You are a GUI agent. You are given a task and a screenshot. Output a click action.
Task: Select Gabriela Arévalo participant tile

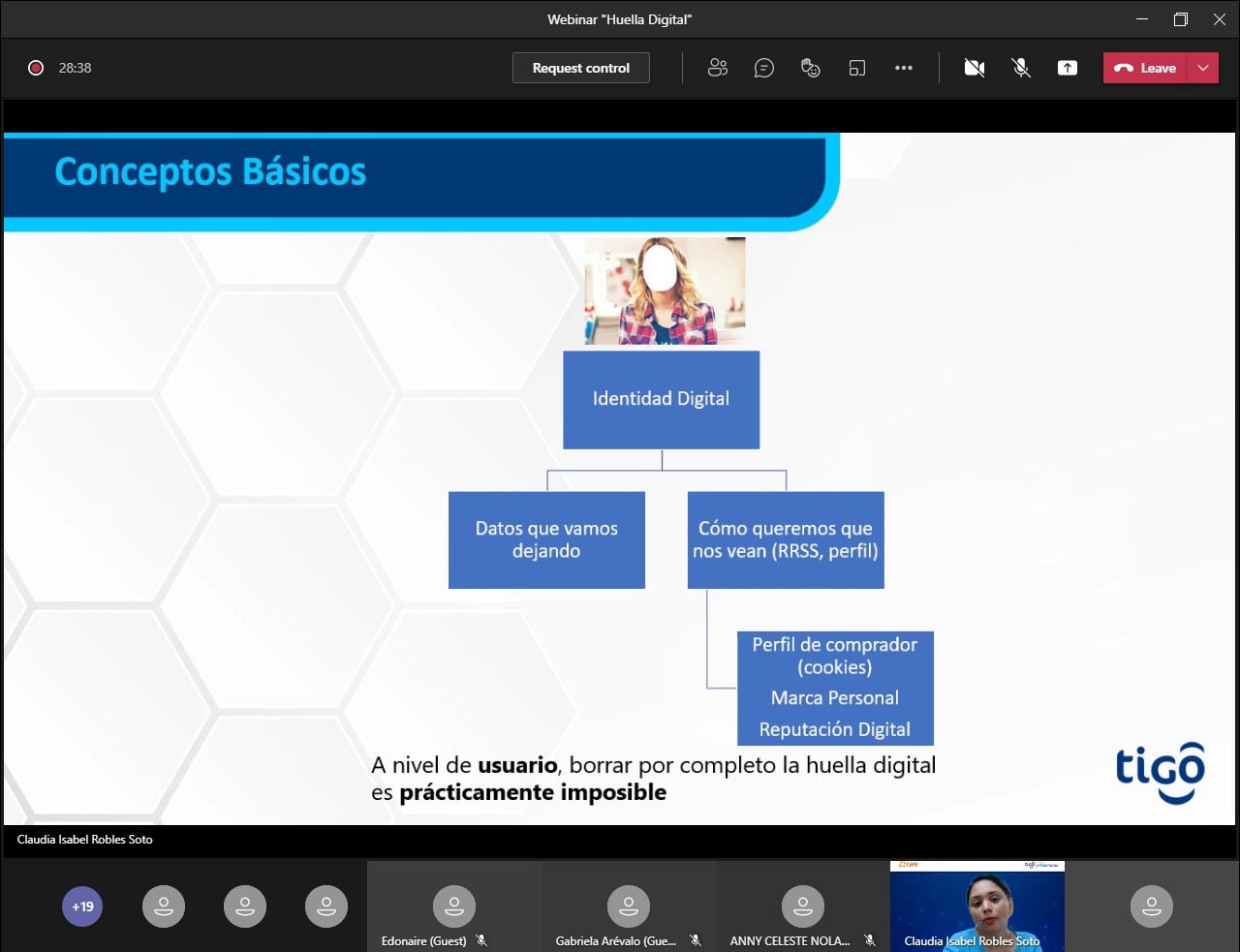pyautogui.click(x=628, y=906)
